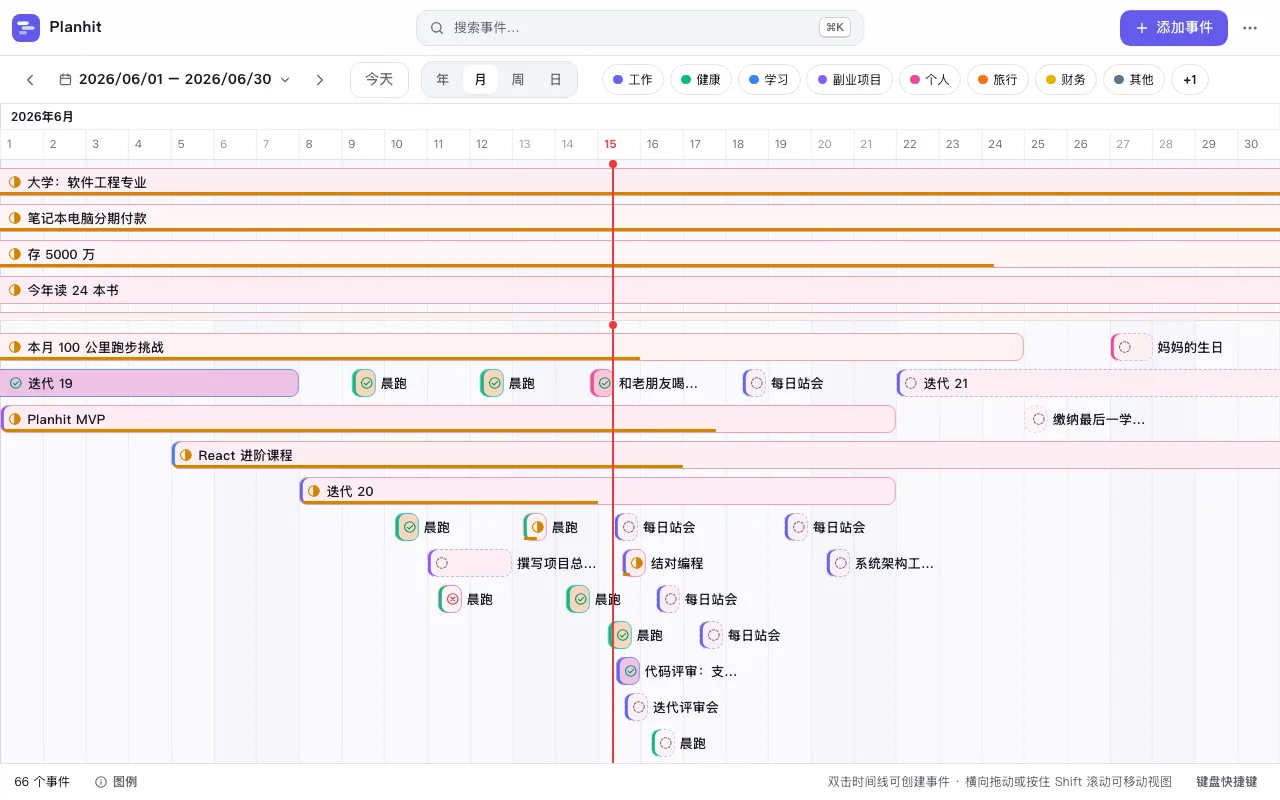Toggle the 其他 category filter
Screen dimensions: 1280x800
point(1134,80)
